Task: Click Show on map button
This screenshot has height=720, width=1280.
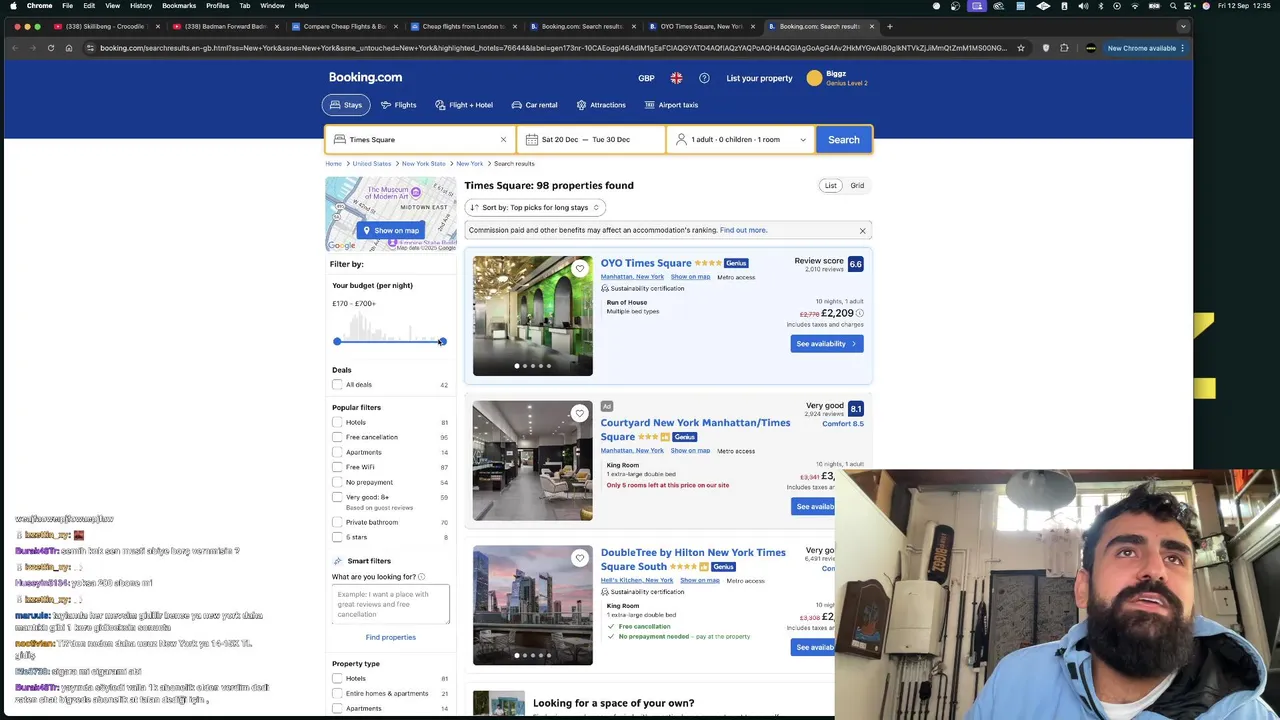Action: tap(391, 231)
